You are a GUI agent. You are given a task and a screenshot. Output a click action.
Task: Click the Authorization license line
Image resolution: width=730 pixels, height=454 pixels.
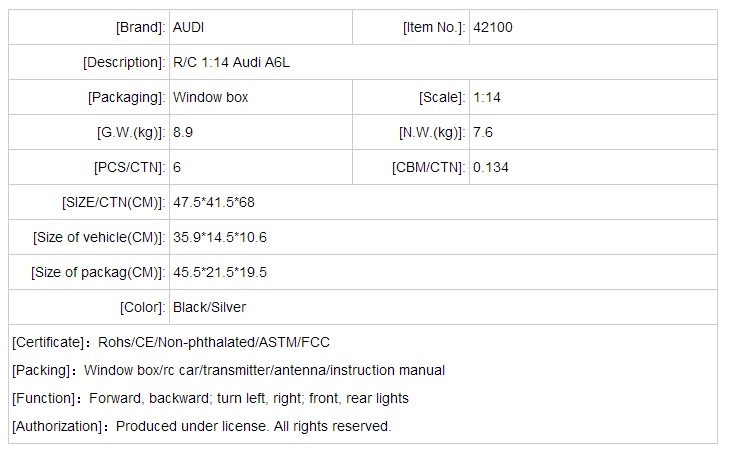tap(201, 426)
